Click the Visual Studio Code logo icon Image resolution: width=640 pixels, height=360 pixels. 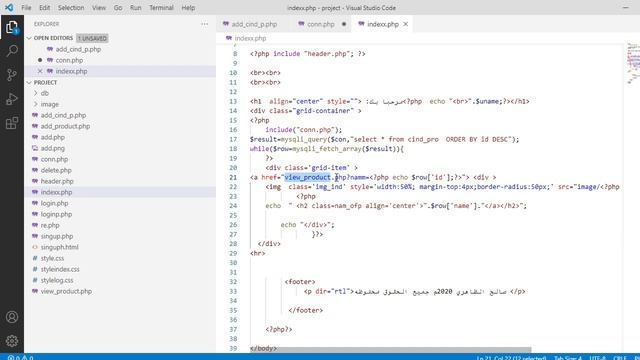coord(9,7)
